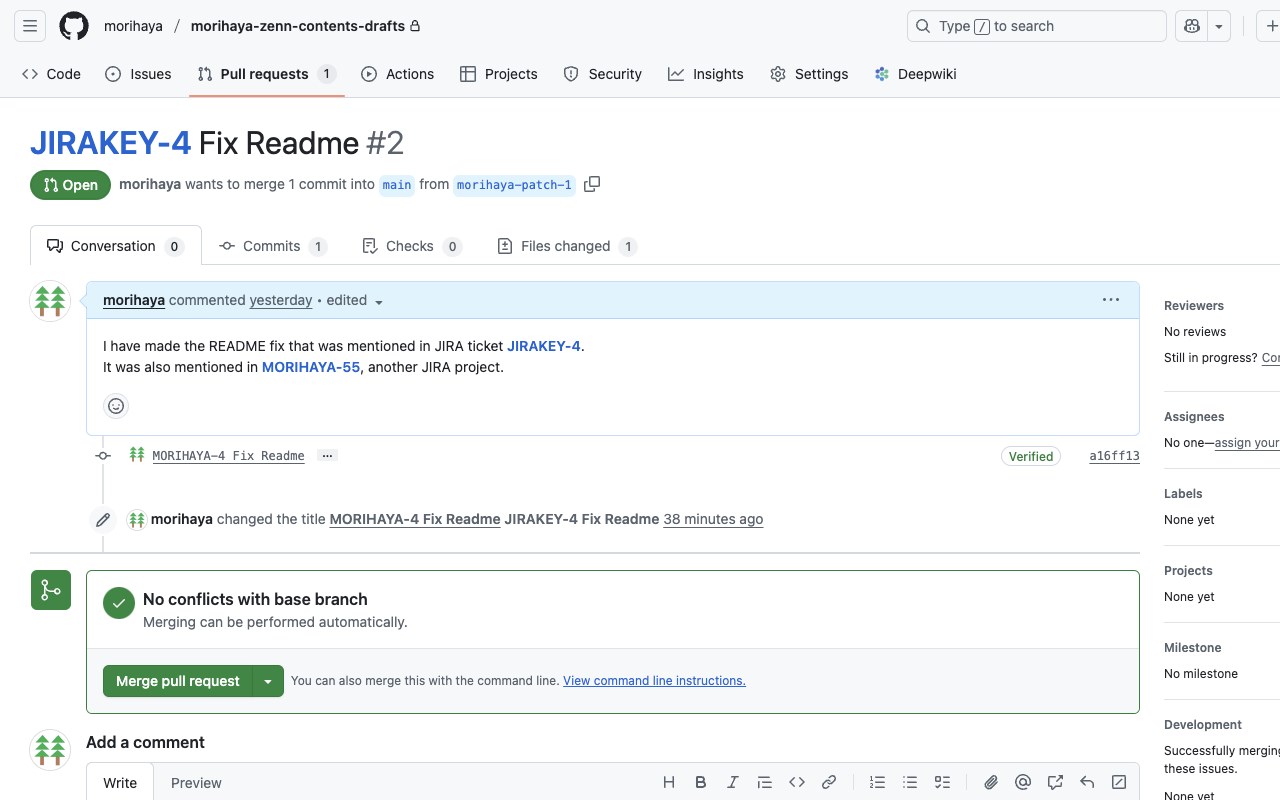The image size is (1280, 800).
Task: Reference an issue or pull request
Action: point(1055,782)
